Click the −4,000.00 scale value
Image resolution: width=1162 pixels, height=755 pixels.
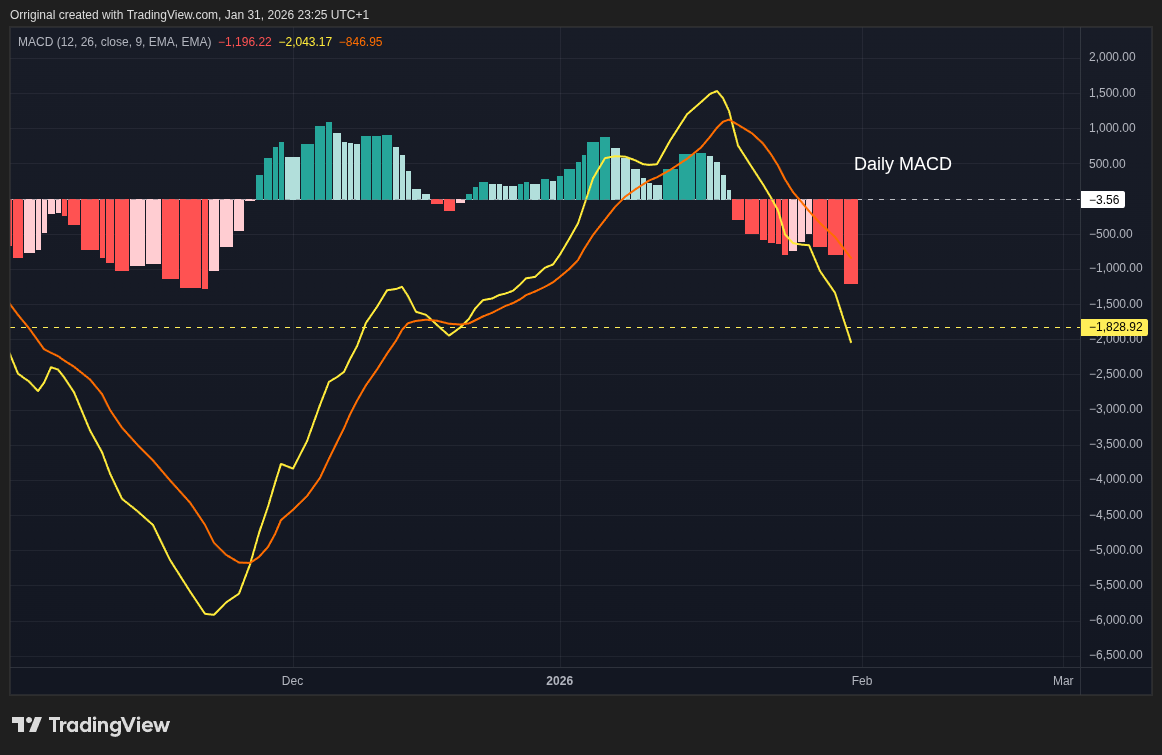(x=1115, y=479)
